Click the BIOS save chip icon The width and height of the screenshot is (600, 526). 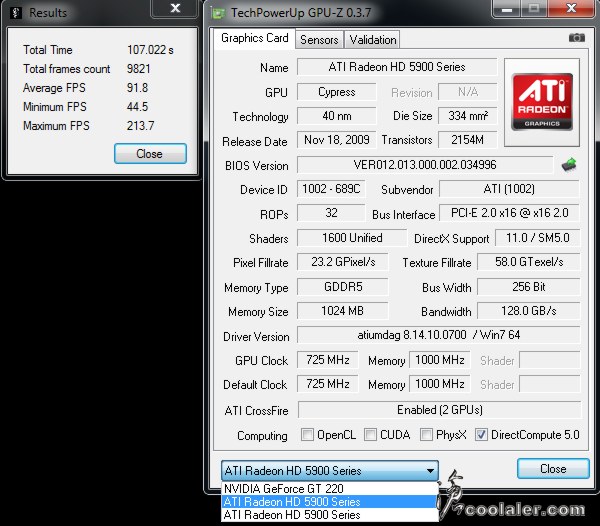(x=569, y=165)
